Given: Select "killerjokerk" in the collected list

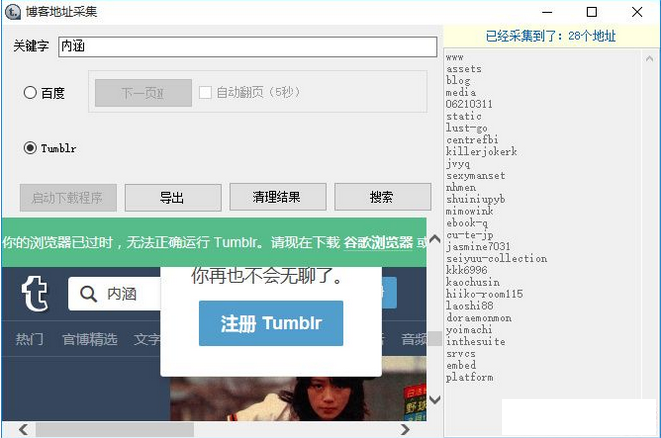Looking at the screenshot, I should [481, 151].
